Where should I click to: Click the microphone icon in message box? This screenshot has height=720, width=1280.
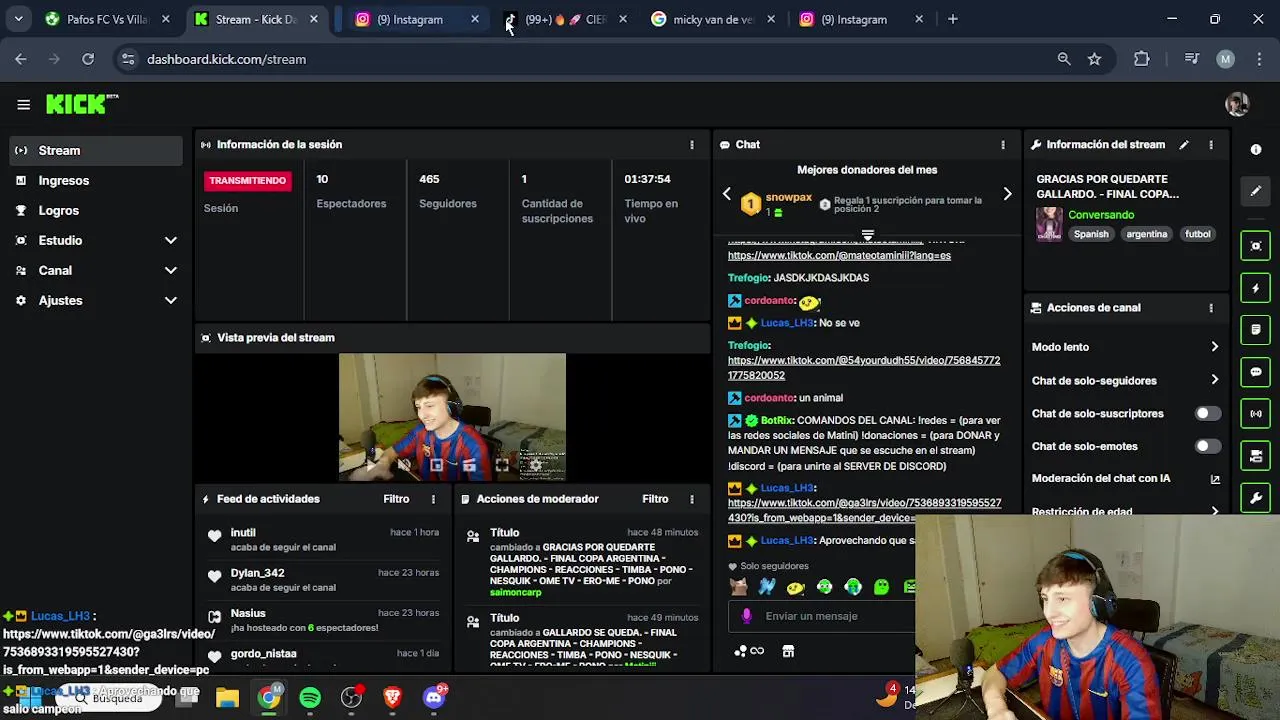click(746, 616)
